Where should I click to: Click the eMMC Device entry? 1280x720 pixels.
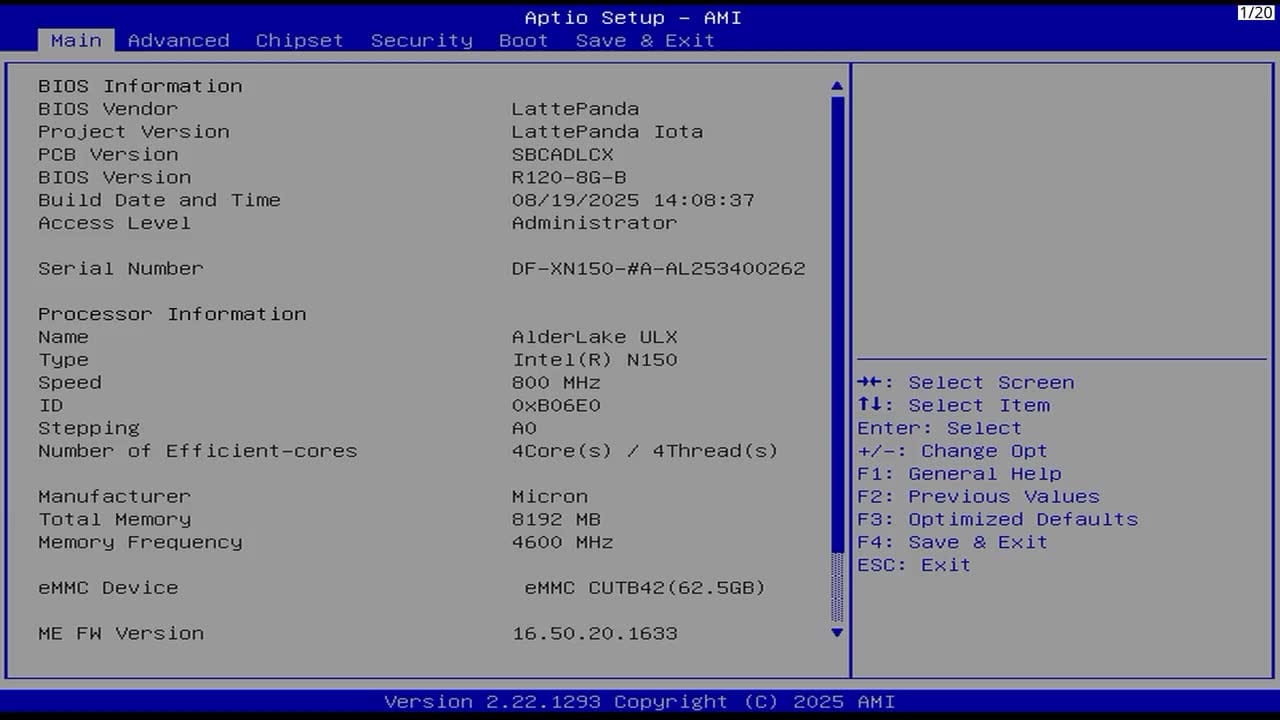coord(108,588)
